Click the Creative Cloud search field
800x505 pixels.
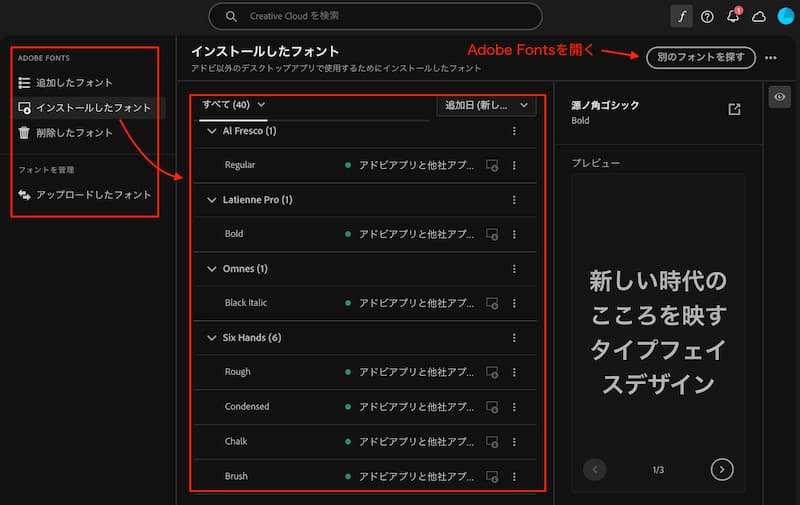coord(376,16)
